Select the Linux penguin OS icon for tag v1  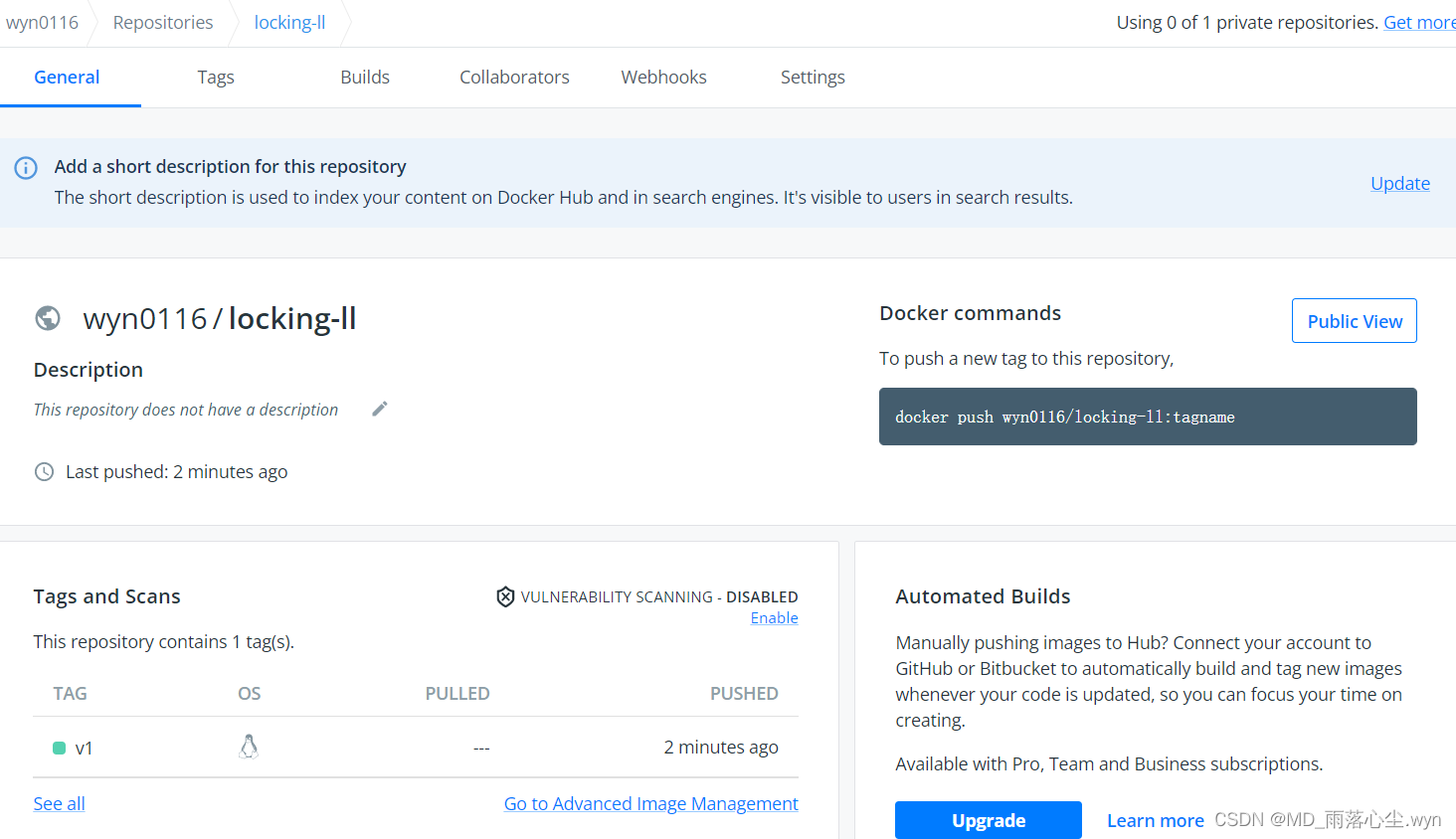pyautogui.click(x=249, y=746)
